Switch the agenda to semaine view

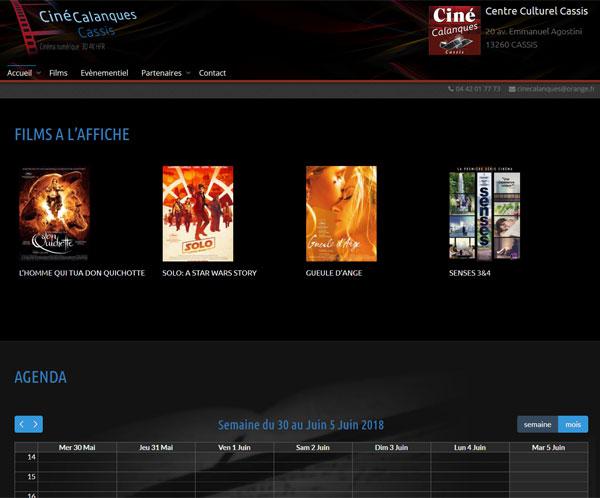click(537, 424)
